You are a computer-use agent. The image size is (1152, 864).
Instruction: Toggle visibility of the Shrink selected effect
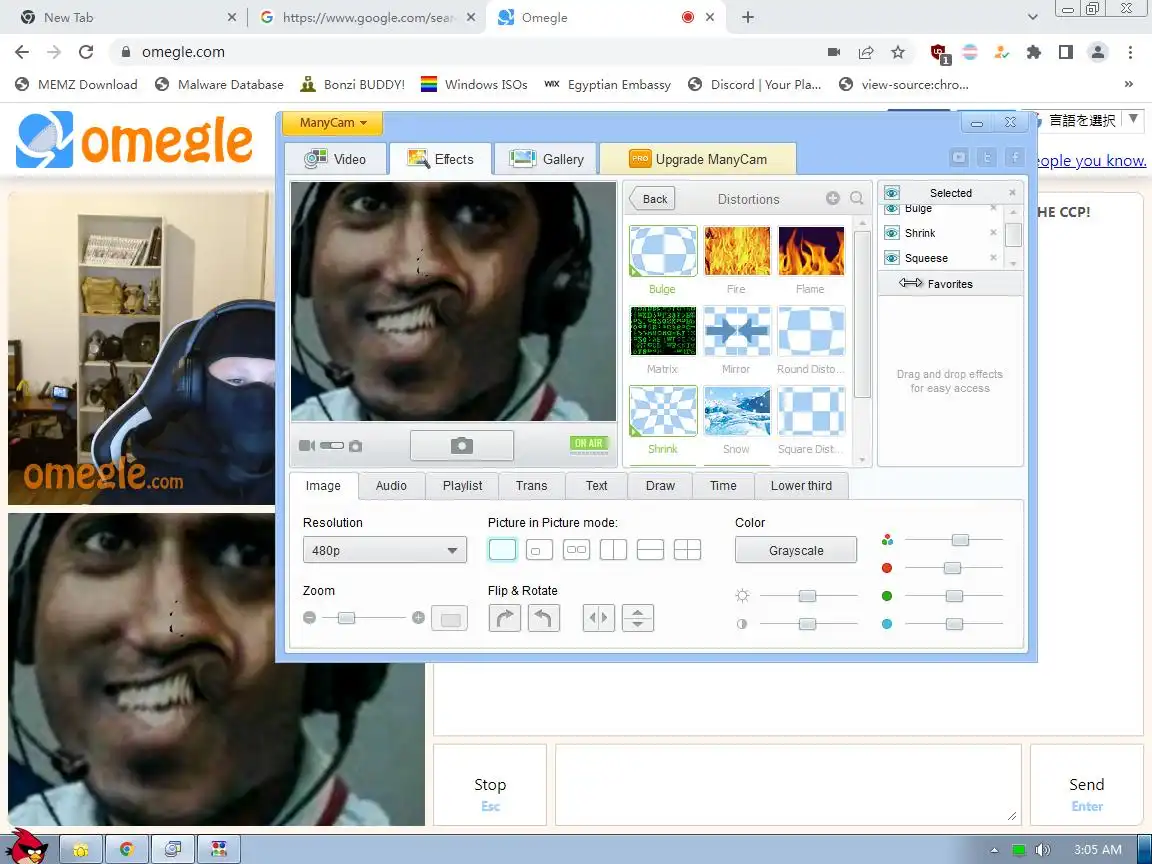(x=892, y=233)
